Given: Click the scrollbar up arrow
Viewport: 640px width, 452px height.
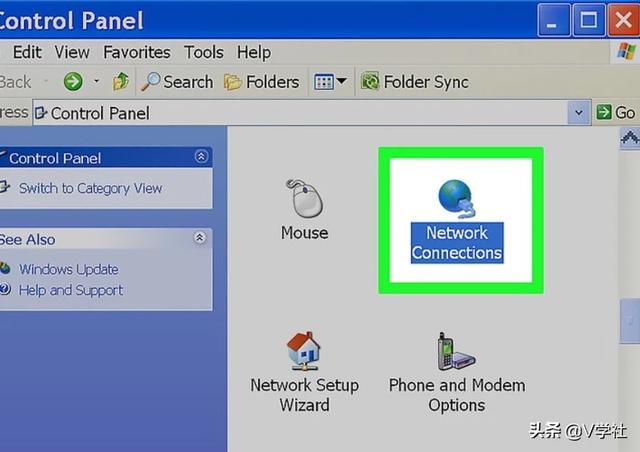Looking at the screenshot, I should point(630,138).
